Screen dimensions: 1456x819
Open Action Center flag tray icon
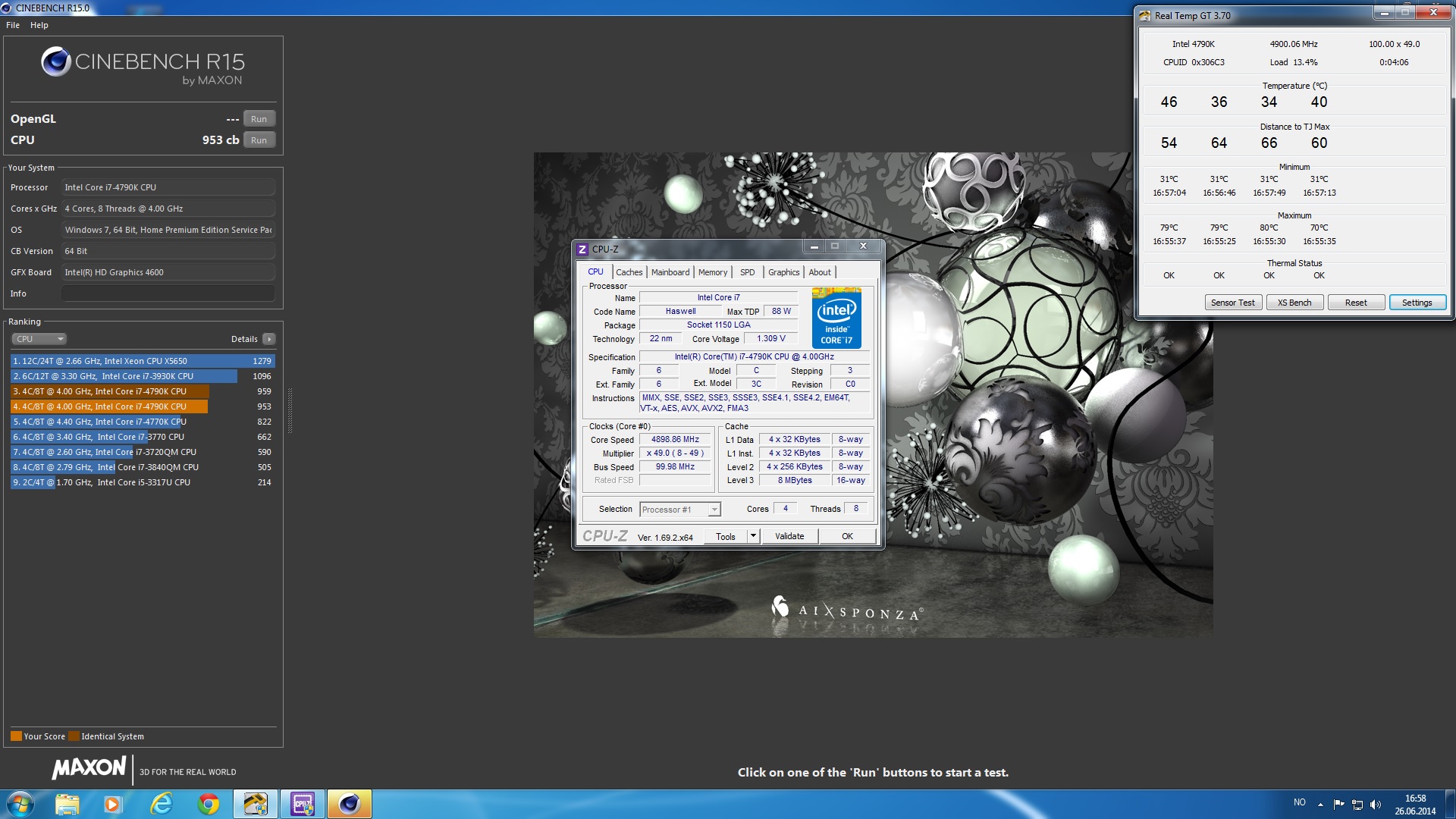click(x=1338, y=804)
